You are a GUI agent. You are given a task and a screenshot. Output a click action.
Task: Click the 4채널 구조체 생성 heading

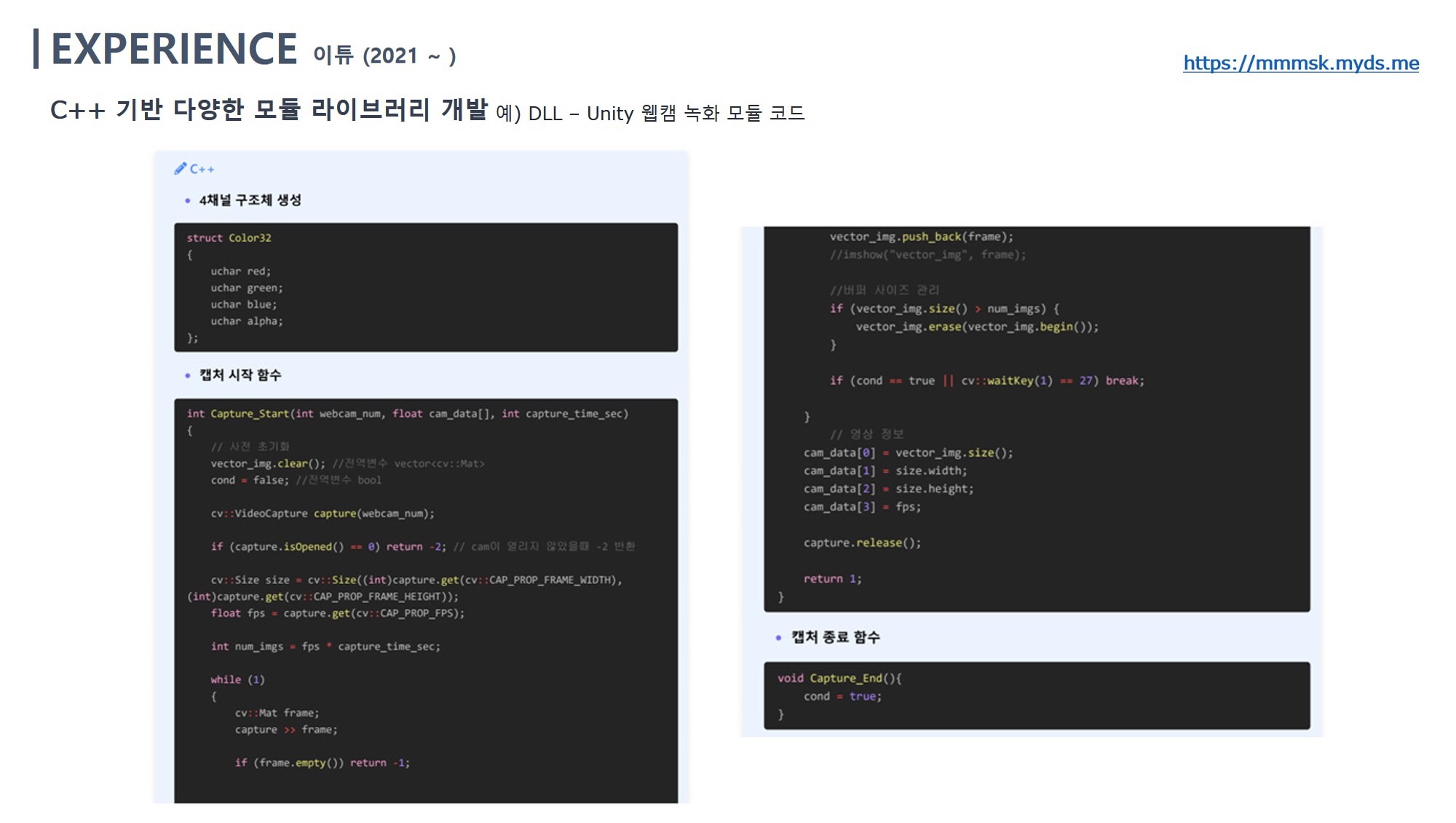point(250,200)
